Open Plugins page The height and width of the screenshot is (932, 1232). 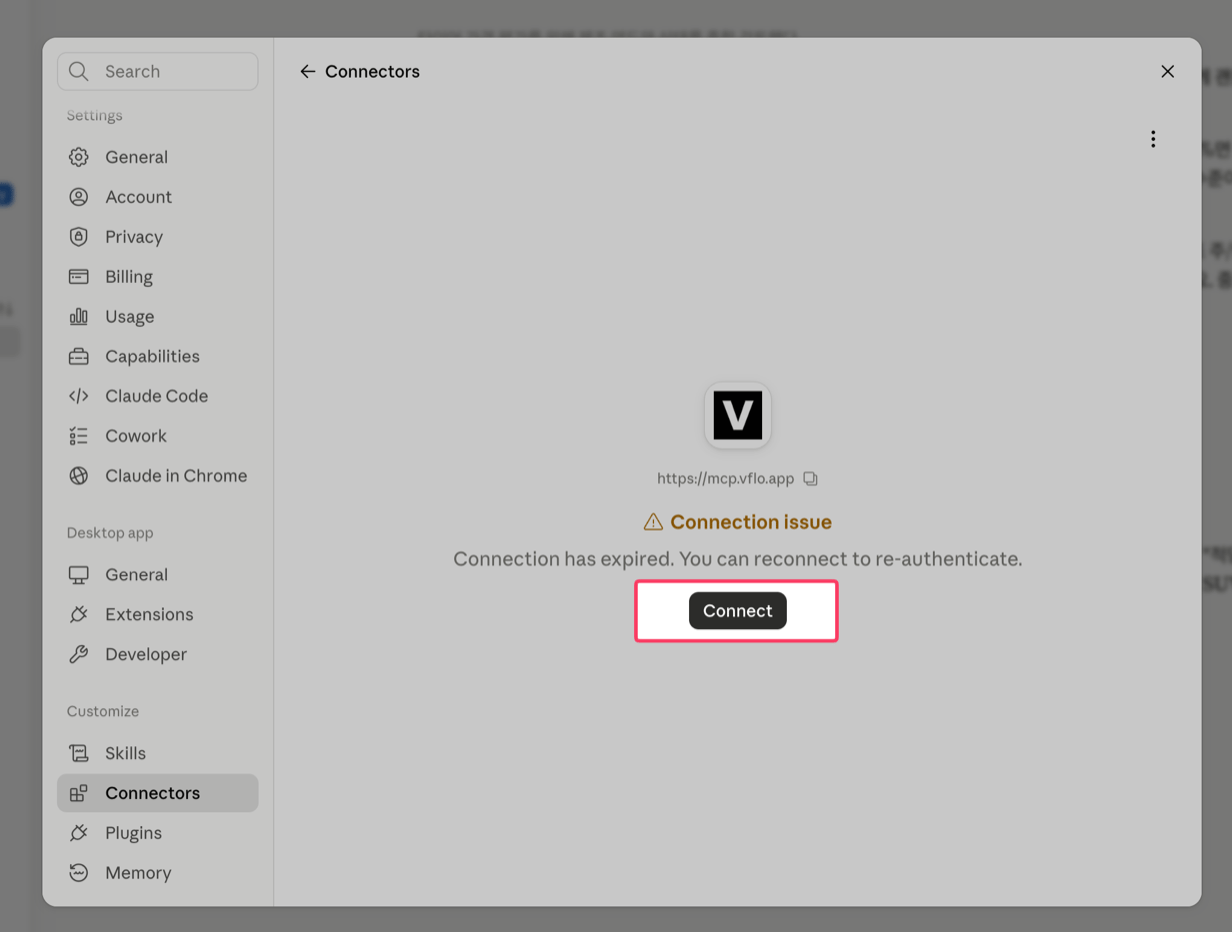tap(158, 833)
